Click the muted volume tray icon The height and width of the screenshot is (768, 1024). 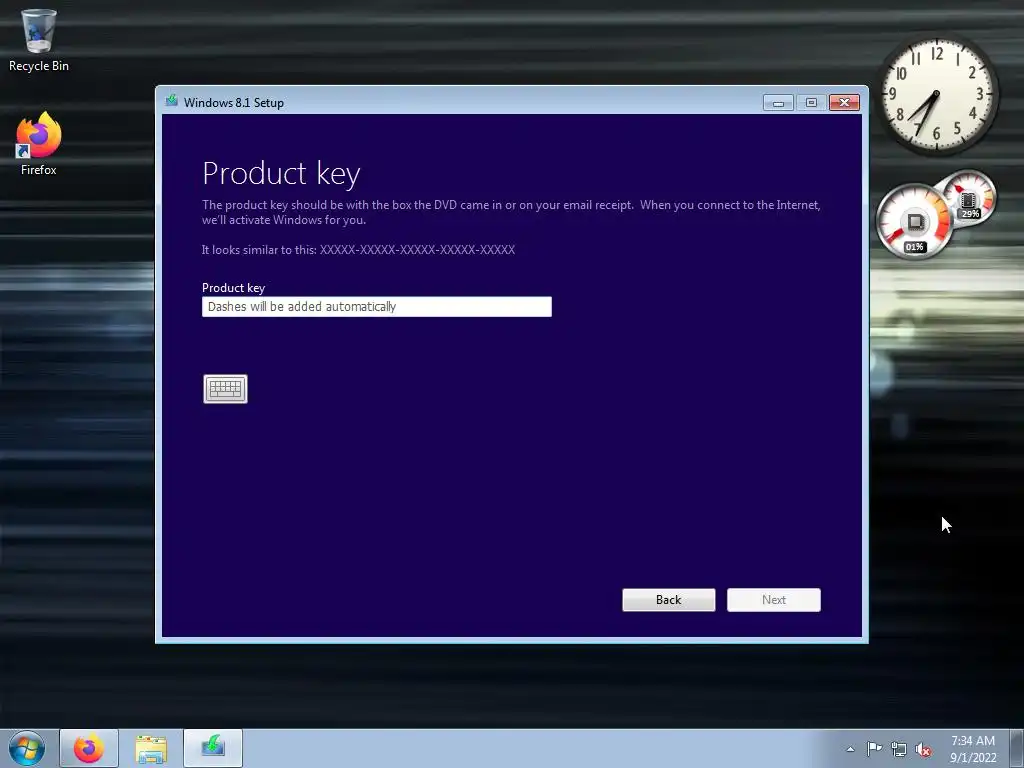[923, 749]
